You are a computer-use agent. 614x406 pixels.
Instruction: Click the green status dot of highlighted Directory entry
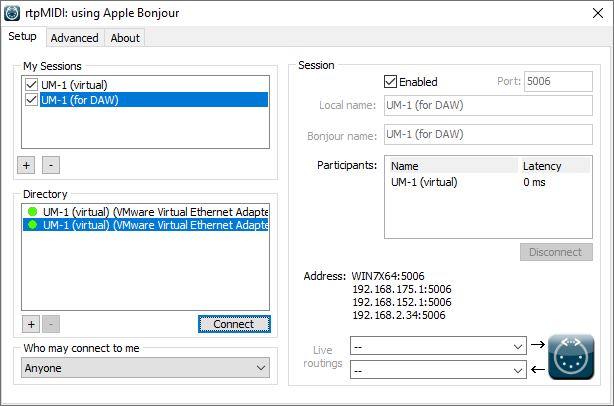point(33,225)
